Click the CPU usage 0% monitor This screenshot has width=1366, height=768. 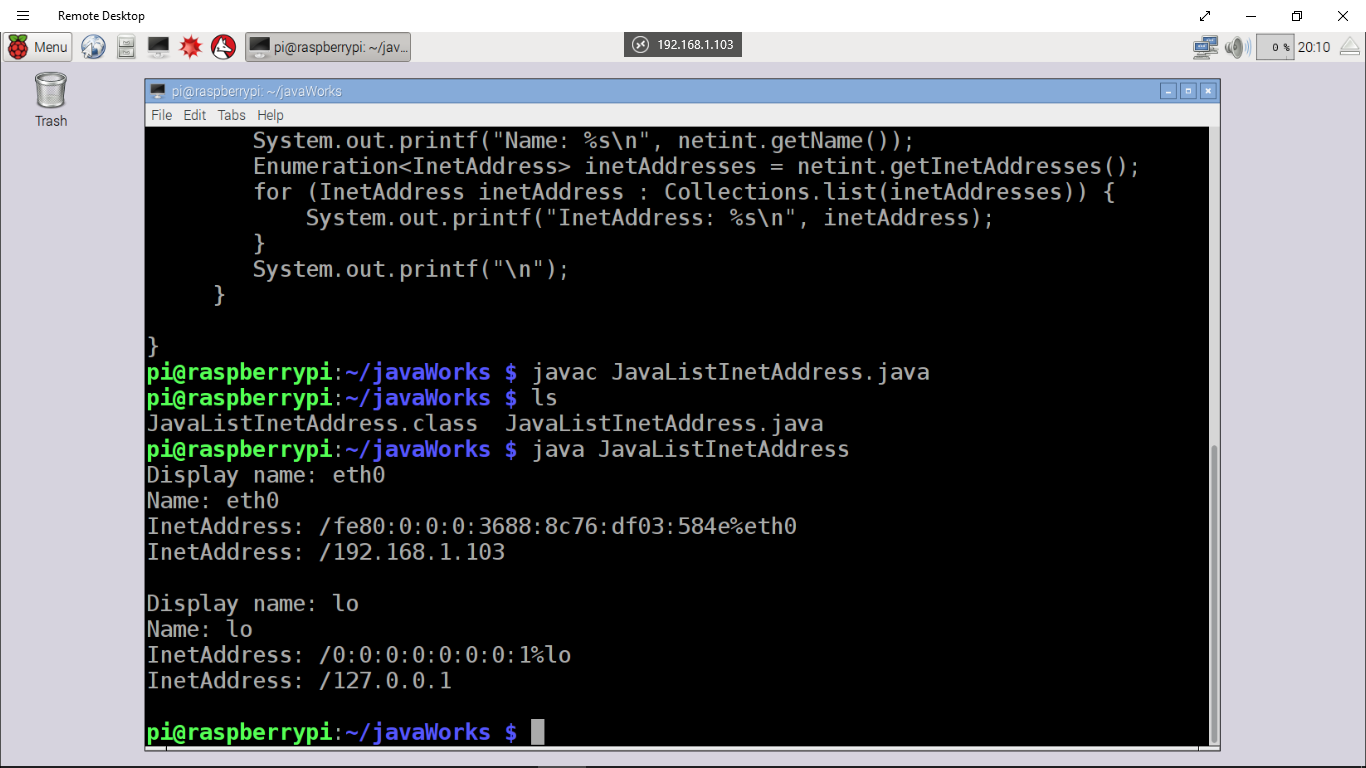(x=1275, y=47)
